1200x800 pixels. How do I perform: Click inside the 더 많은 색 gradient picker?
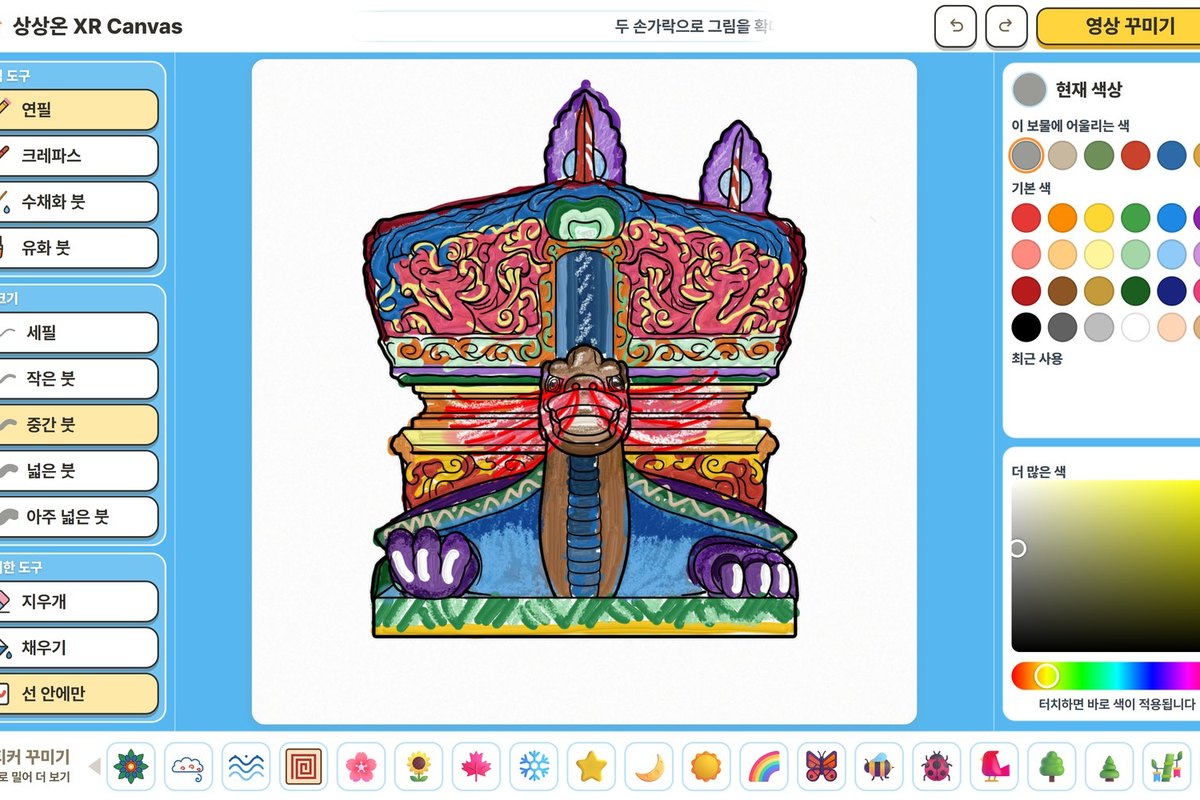tap(1106, 566)
